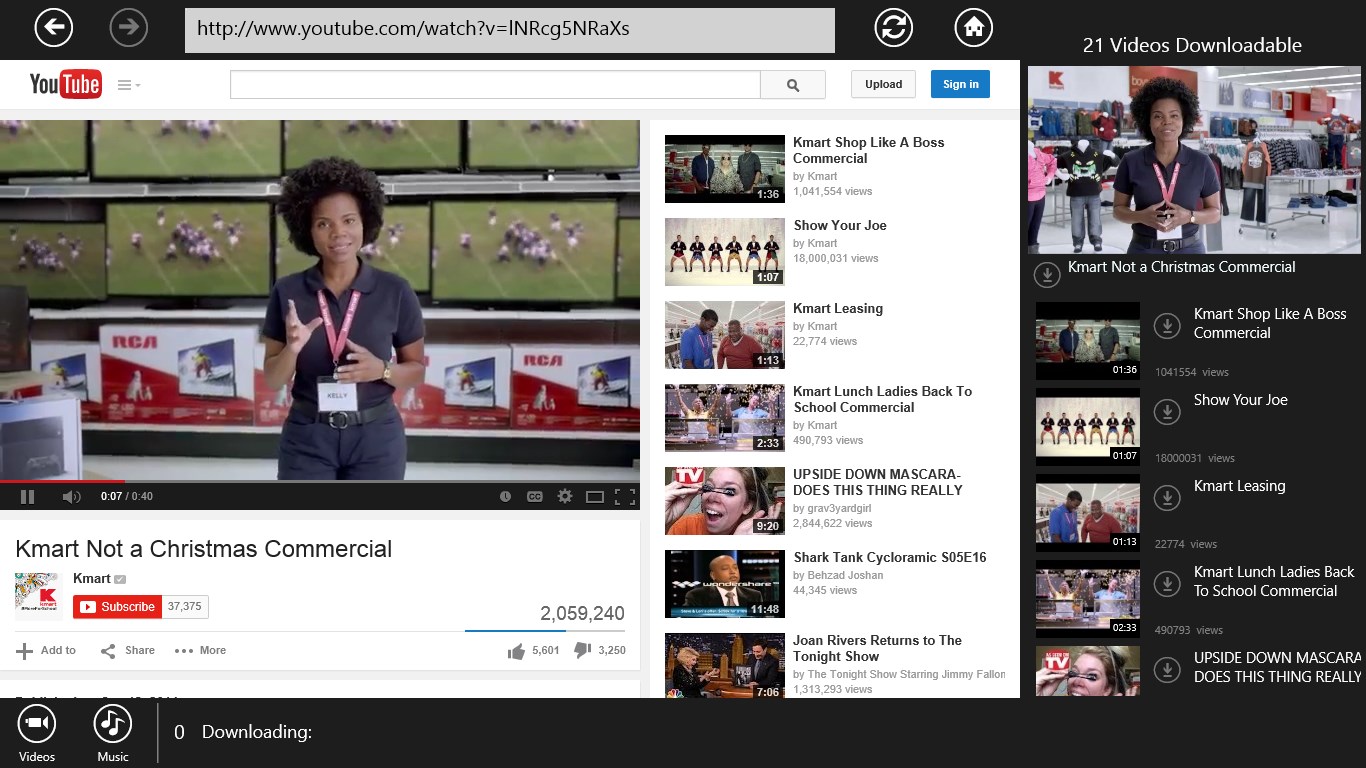1366x768 pixels.
Task: Download Kmart Shop Like A Boss Commercial
Action: coord(1167,325)
